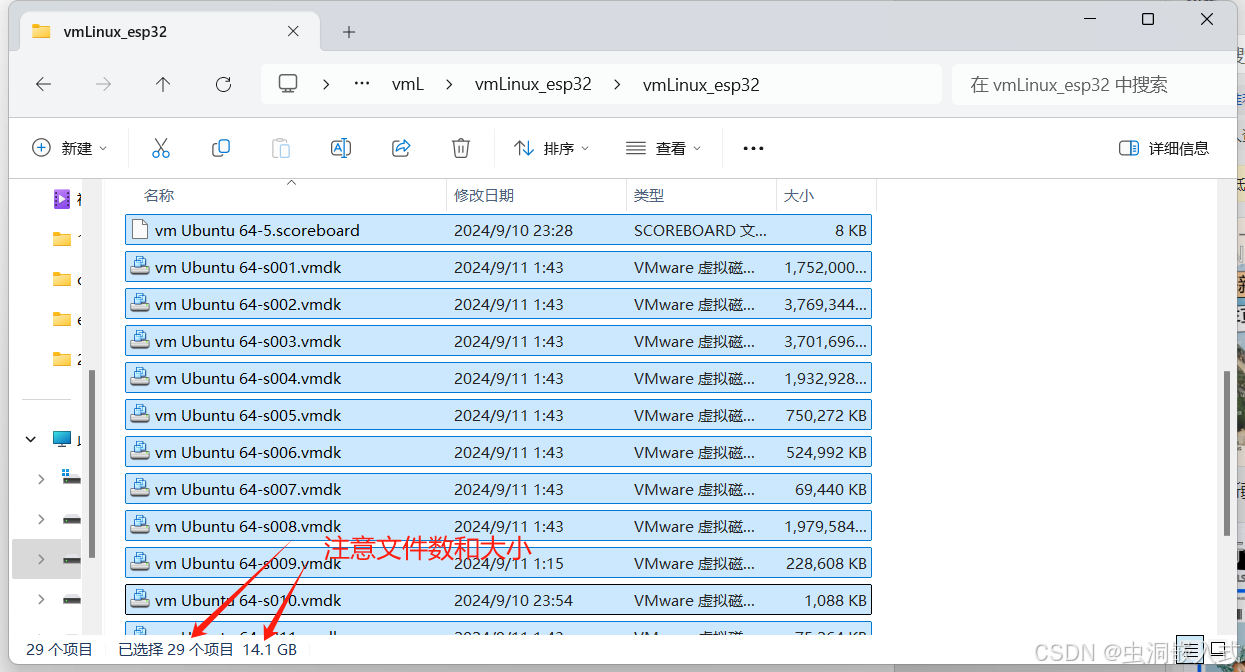Click the search box for vmLinux_esp32

tap(1096, 85)
